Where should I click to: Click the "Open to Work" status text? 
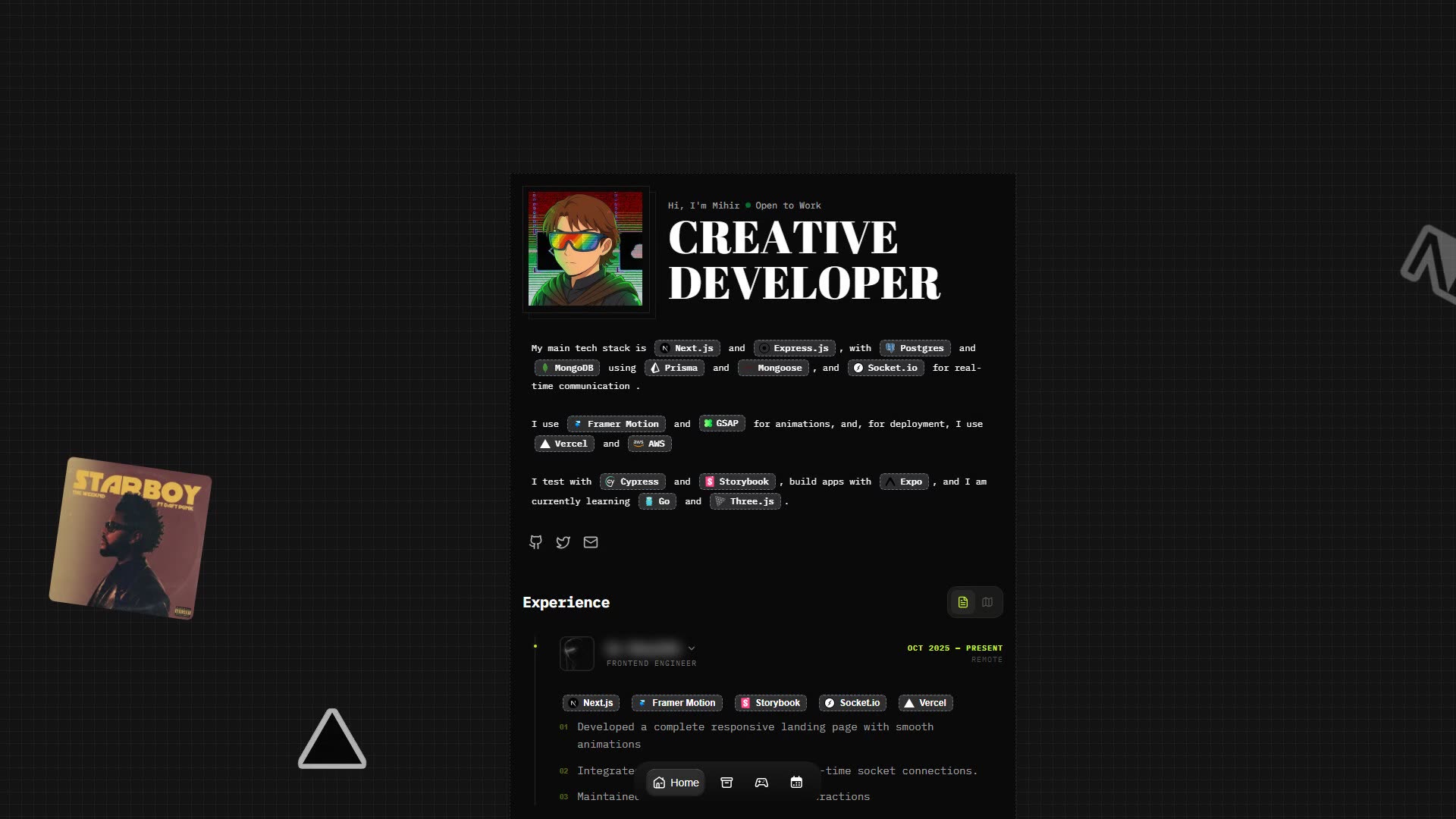pyautogui.click(x=788, y=206)
